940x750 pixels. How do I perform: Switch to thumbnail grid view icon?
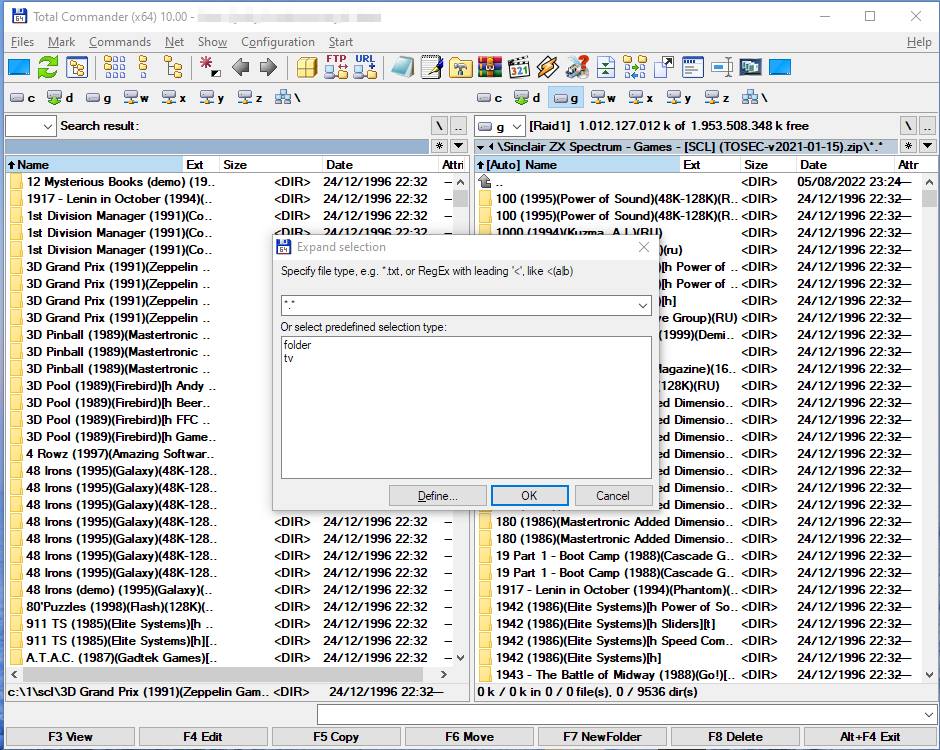coord(115,67)
